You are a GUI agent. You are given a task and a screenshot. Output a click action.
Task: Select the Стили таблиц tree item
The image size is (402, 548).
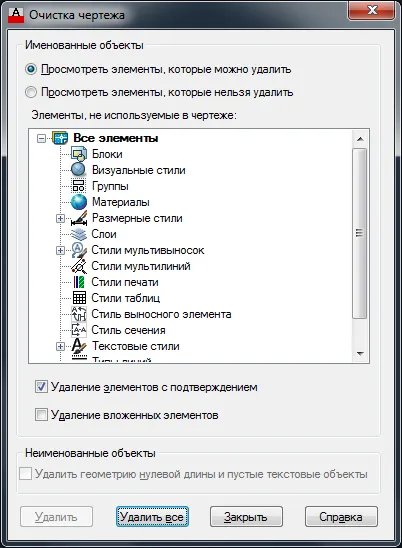tap(126, 298)
